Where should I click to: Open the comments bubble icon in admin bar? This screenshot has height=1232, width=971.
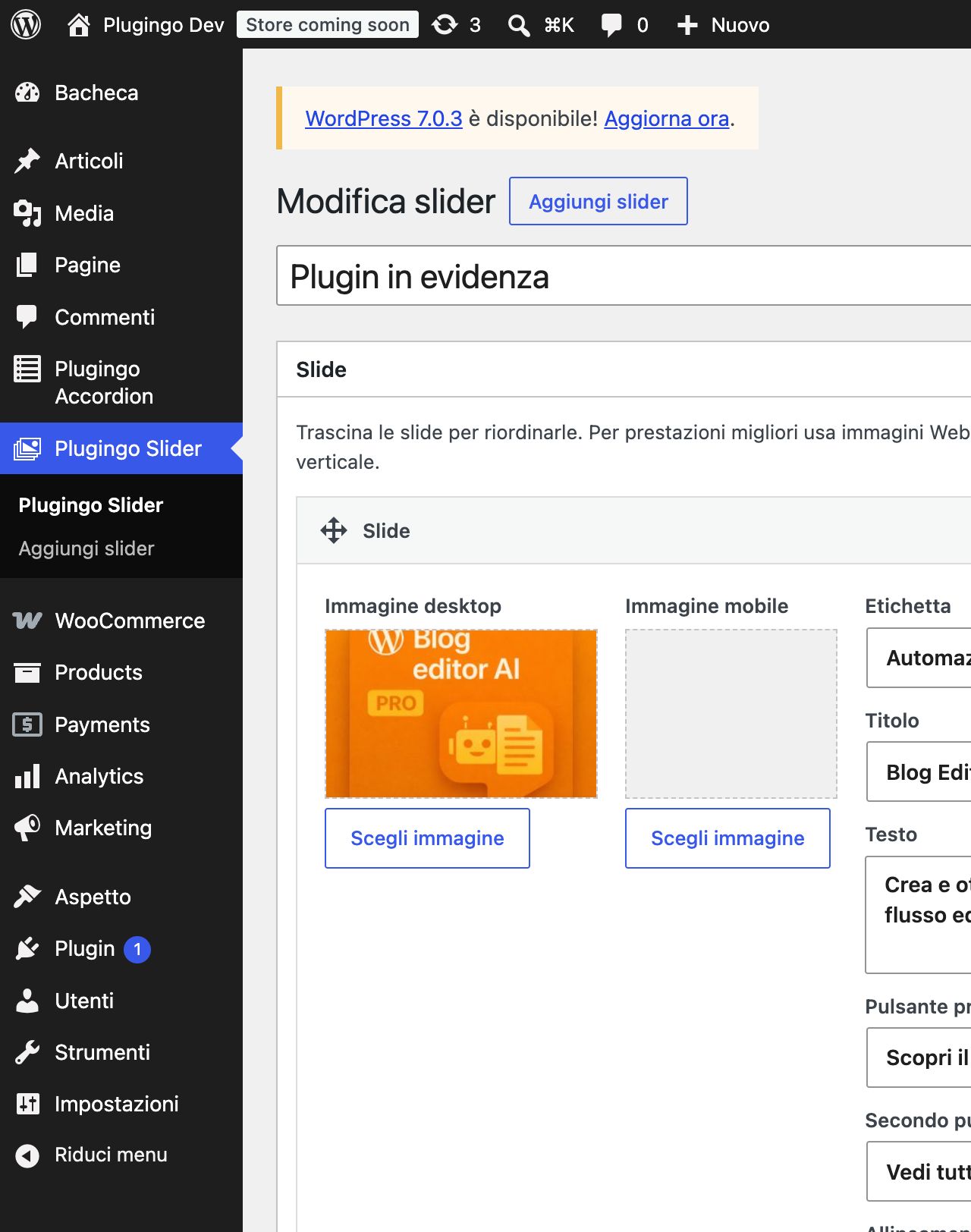click(611, 25)
